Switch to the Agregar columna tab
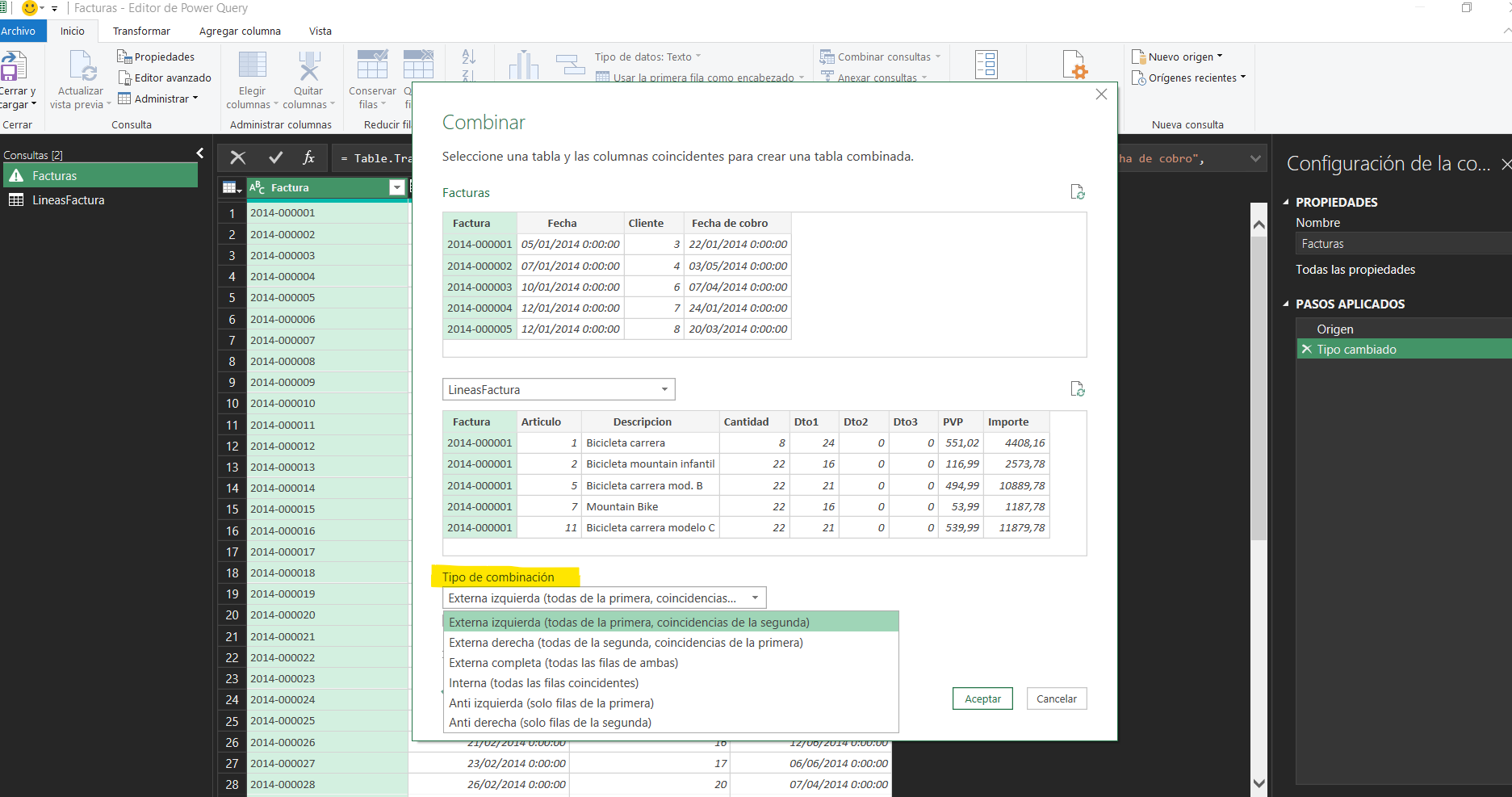Screen dimensions: 1512x797 coord(240,31)
